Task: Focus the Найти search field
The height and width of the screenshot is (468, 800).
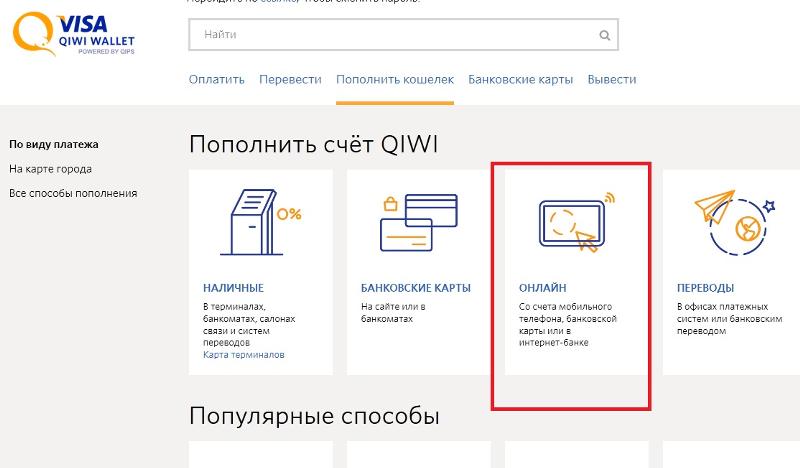Action: point(403,35)
